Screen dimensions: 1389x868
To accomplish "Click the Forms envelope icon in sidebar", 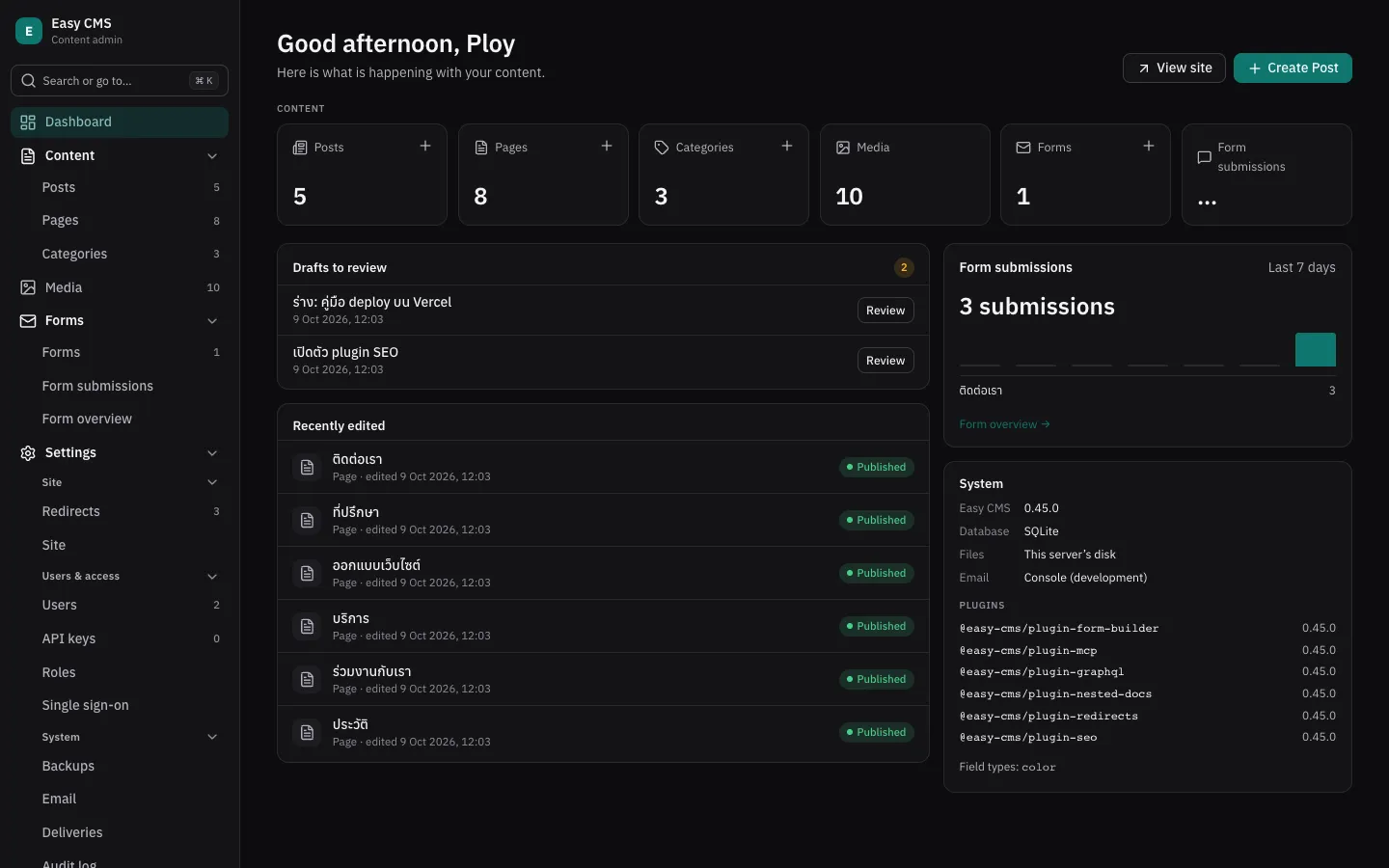I will (28, 320).
